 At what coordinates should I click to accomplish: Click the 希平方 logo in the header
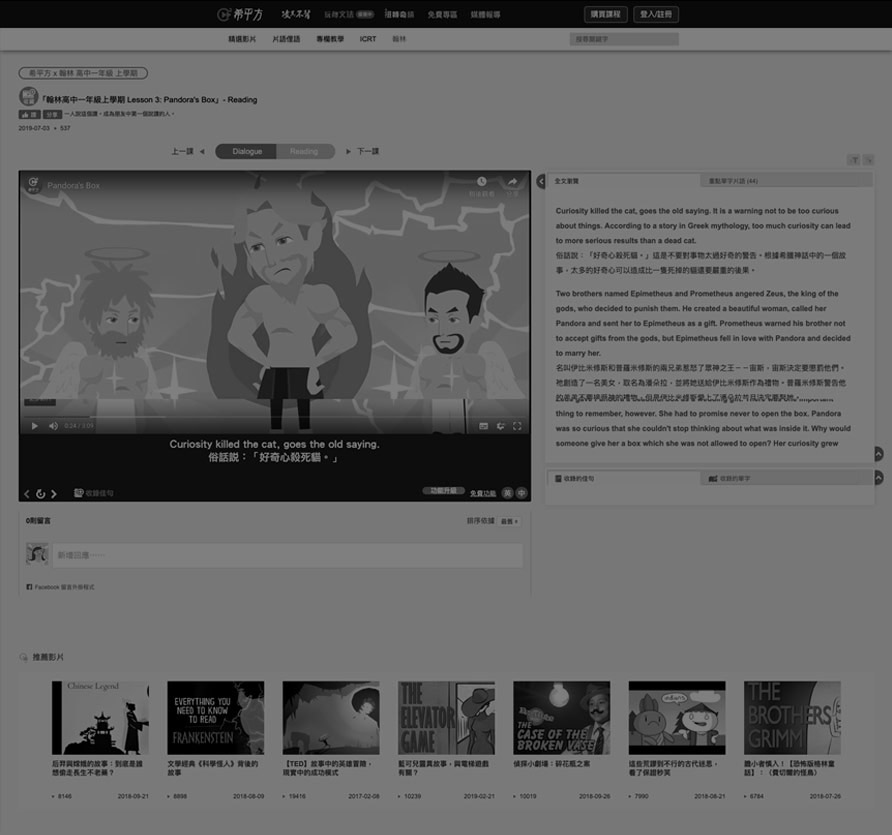pos(239,14)
